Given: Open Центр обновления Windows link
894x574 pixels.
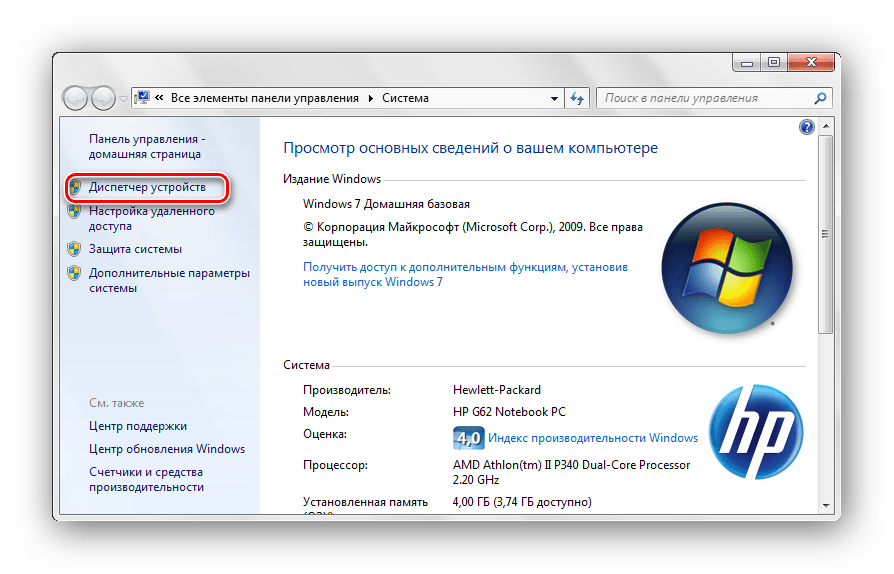Looking at the screenshot, I should click(166, 449).
